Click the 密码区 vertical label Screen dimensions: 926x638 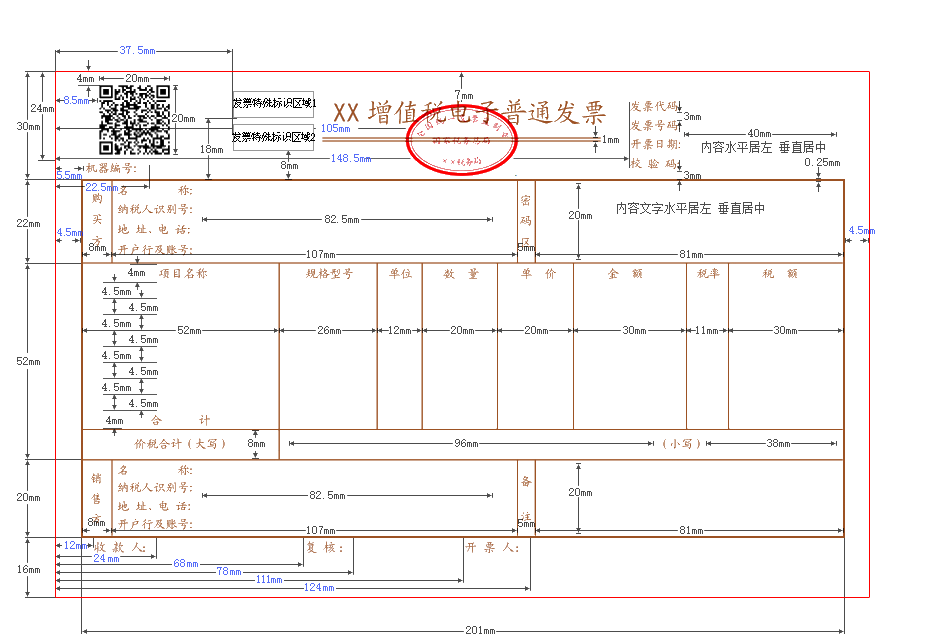(526, 222)
